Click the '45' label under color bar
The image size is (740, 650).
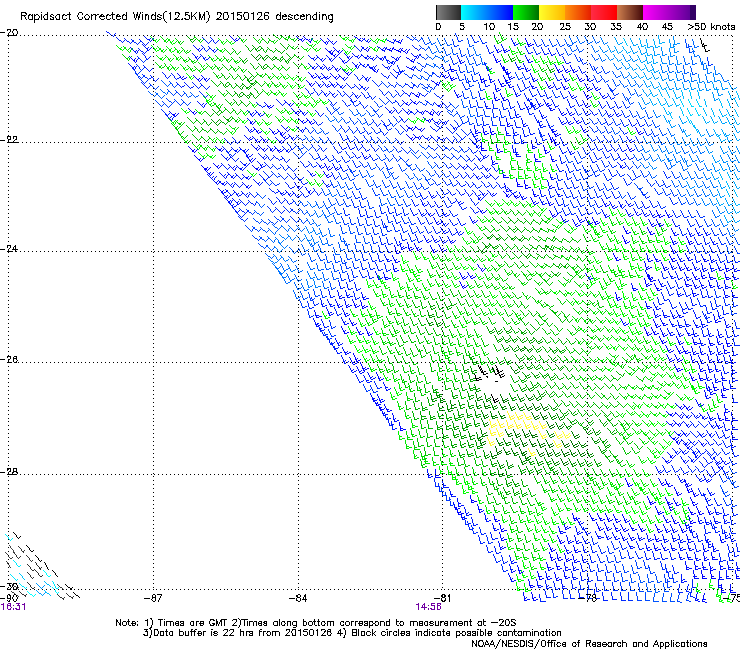(x=667, y=27)
